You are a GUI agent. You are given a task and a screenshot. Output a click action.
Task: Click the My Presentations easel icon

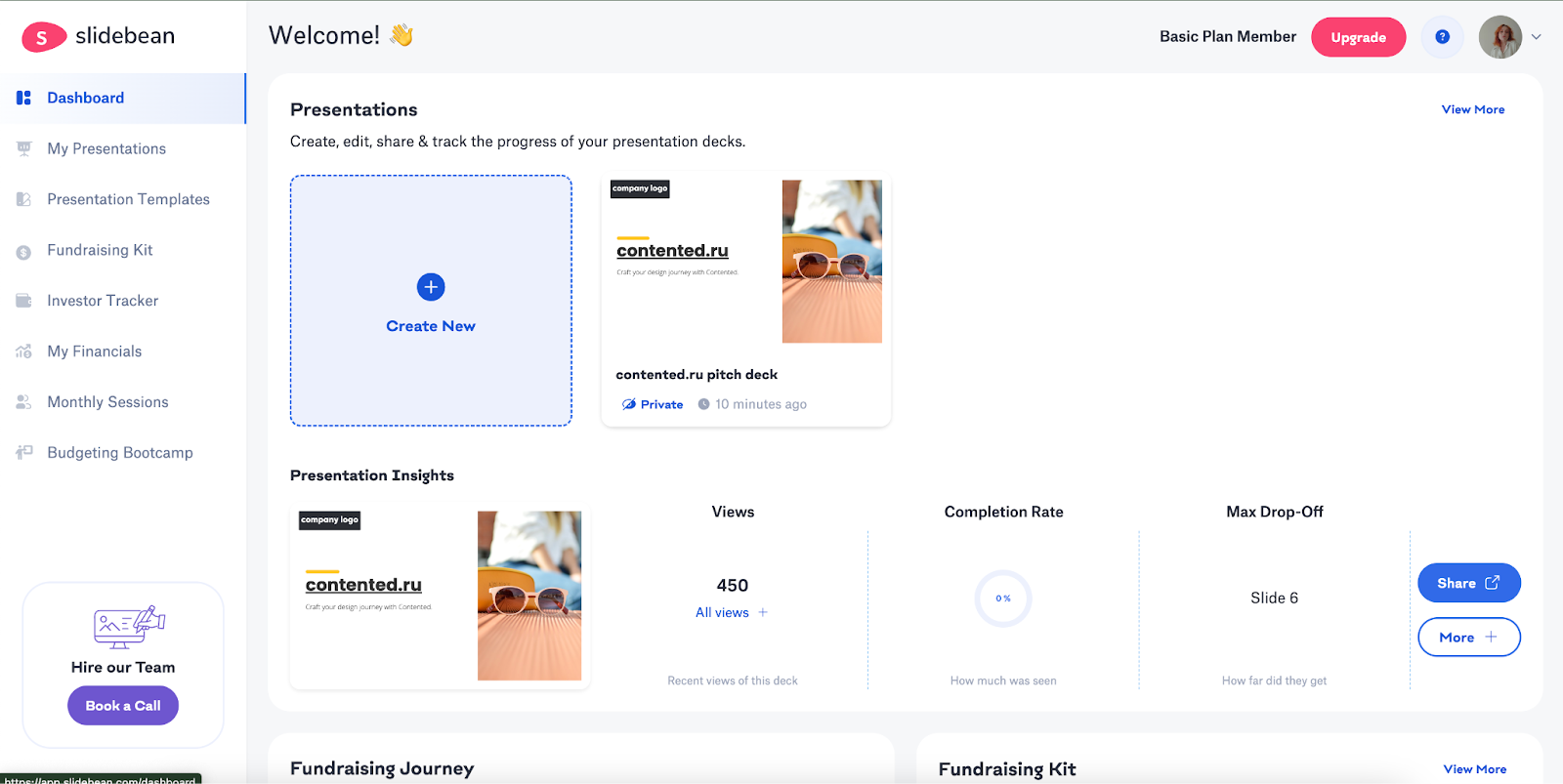coord(23,148)
